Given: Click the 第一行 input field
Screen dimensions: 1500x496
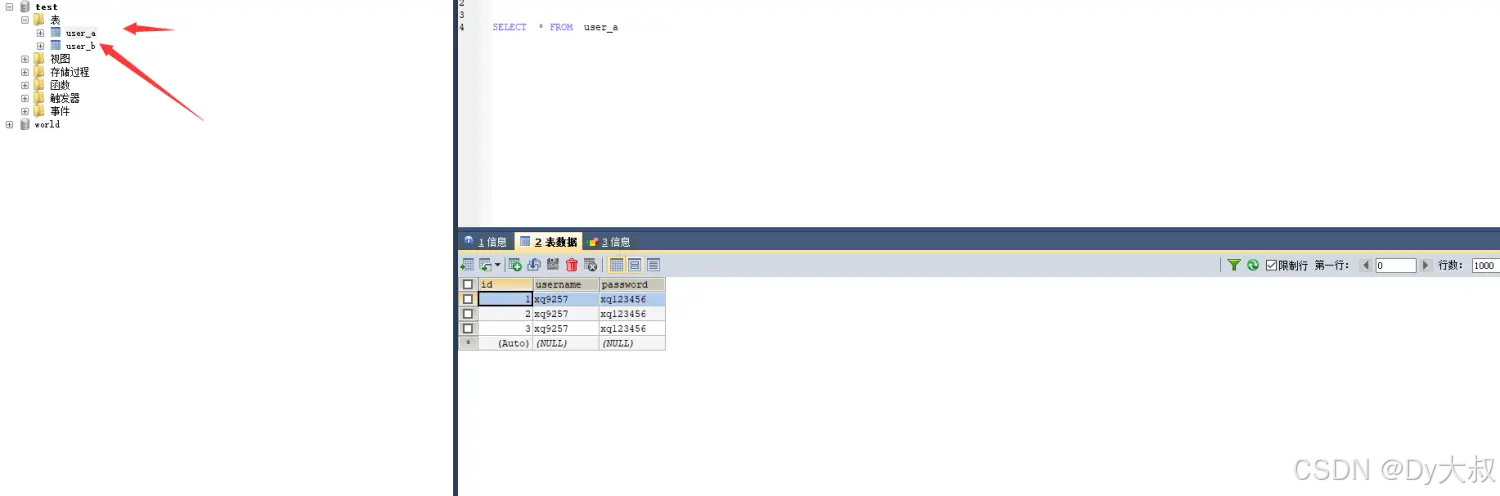Looking at the screenshot, I should (1396, 265).
